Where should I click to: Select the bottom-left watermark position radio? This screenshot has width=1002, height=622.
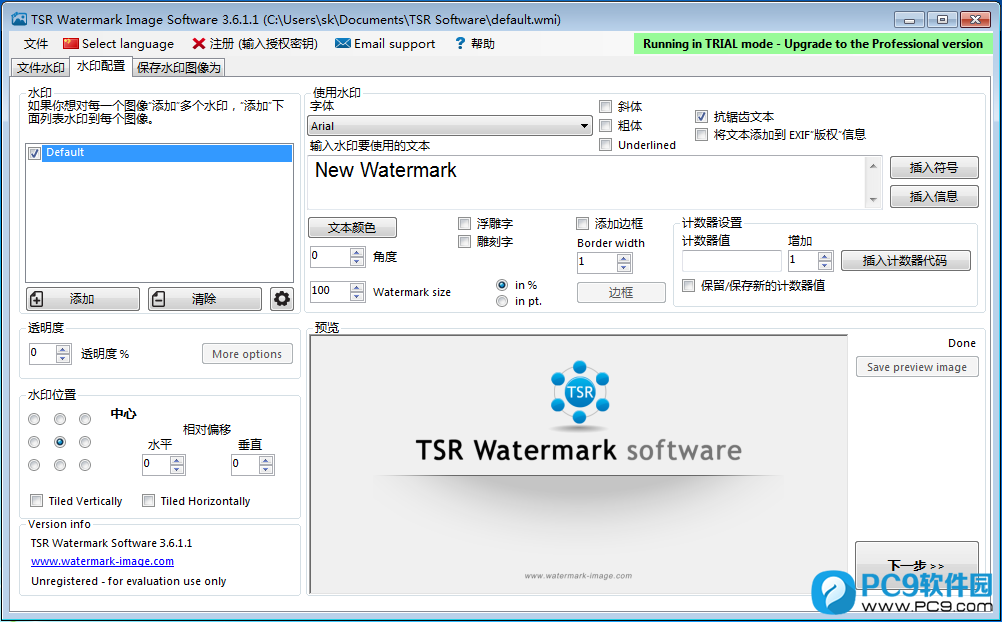coord(34,465)
